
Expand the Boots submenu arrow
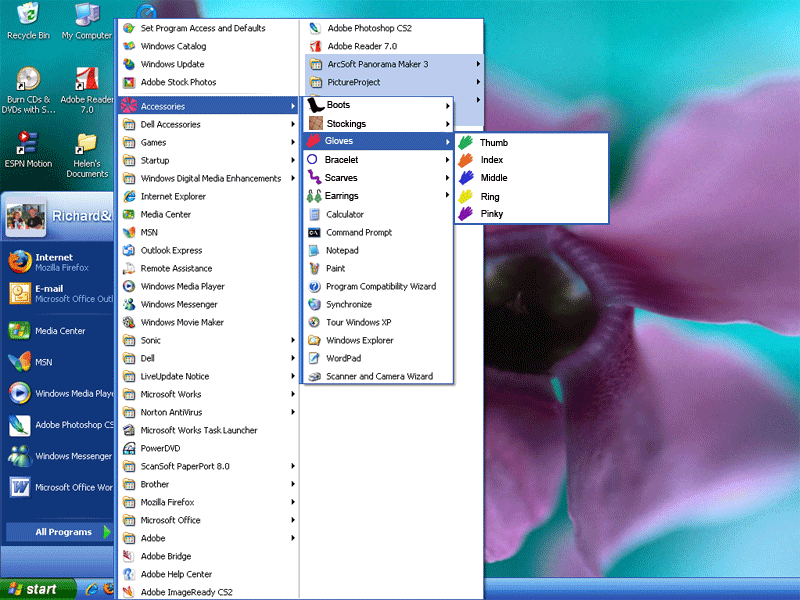[x=447, y=106]
